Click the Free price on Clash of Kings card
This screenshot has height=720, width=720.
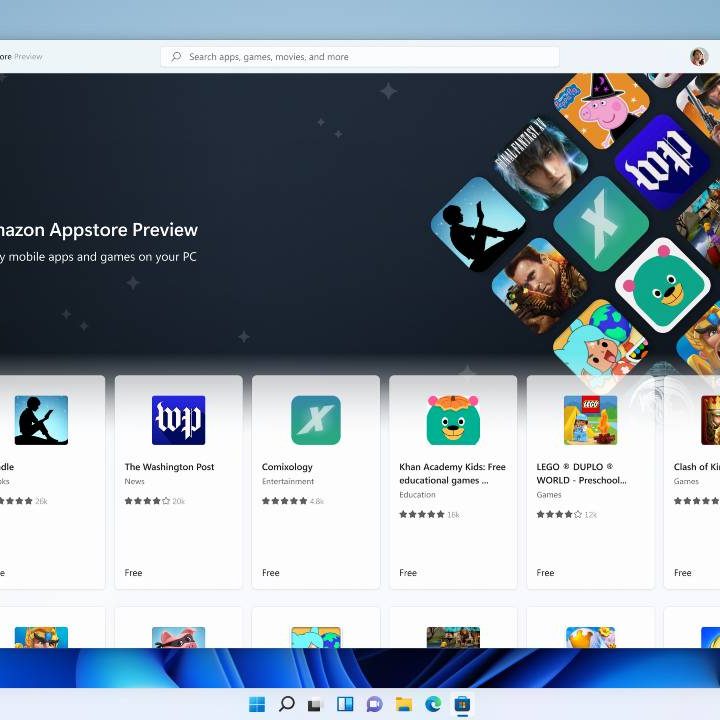pos(682,573)
